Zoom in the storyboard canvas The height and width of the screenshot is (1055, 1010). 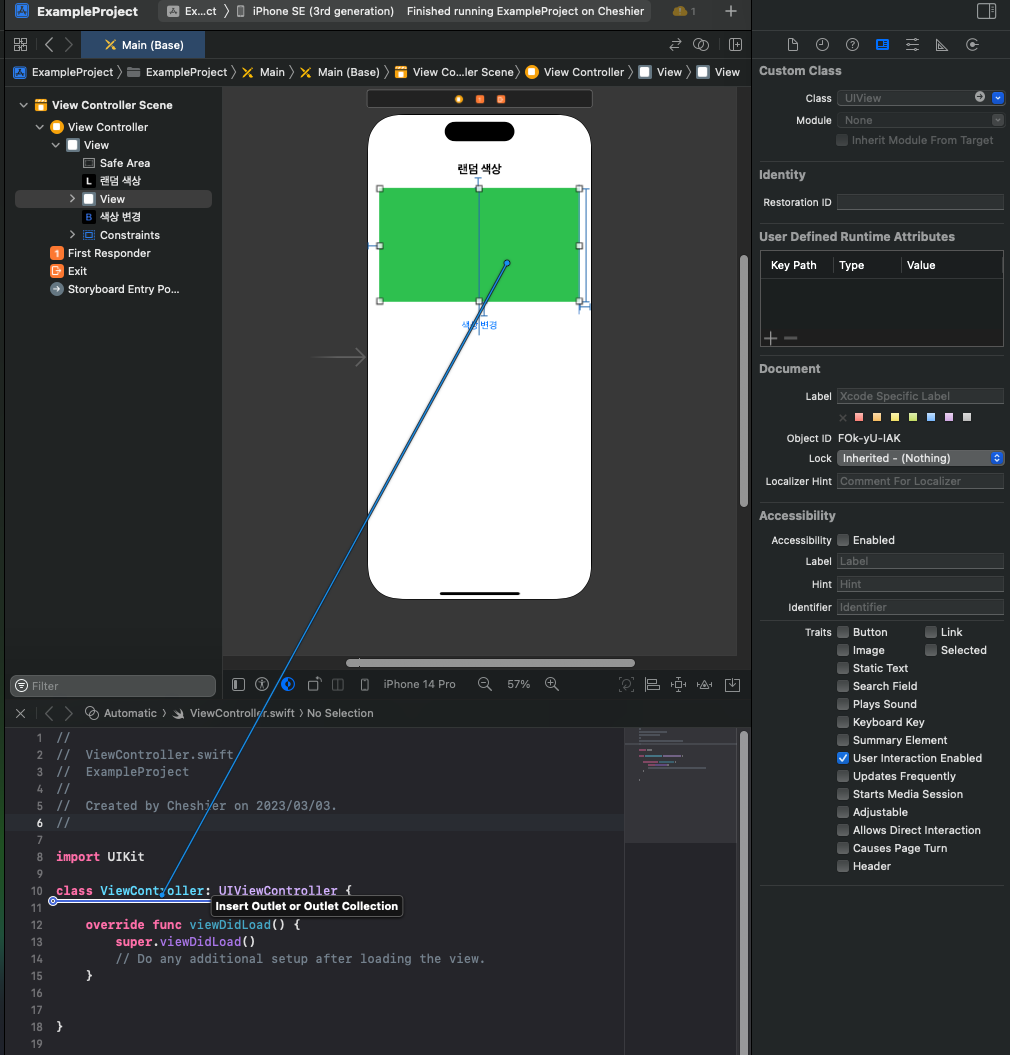[552, 684]
